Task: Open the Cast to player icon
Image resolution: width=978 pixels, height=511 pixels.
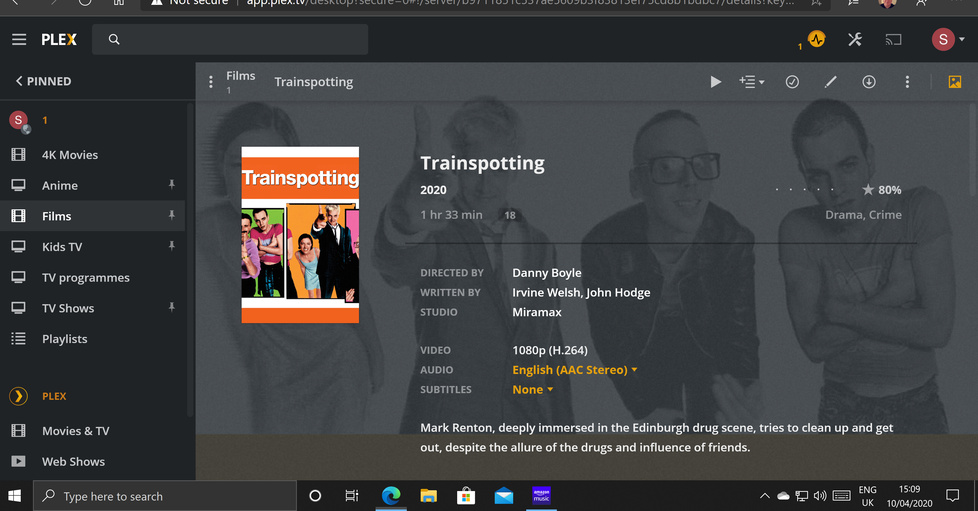Action: pos(893,39)
